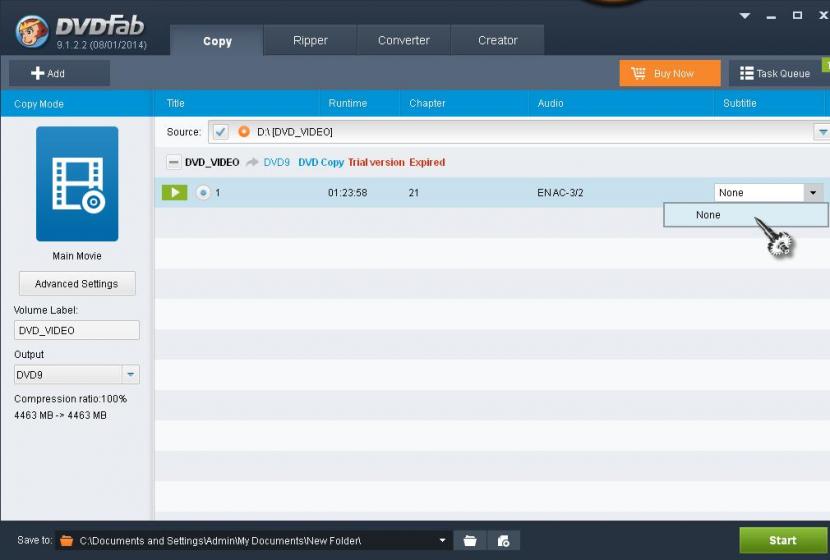
Task: Switch to the Copy tab
Action: [217, 41]
